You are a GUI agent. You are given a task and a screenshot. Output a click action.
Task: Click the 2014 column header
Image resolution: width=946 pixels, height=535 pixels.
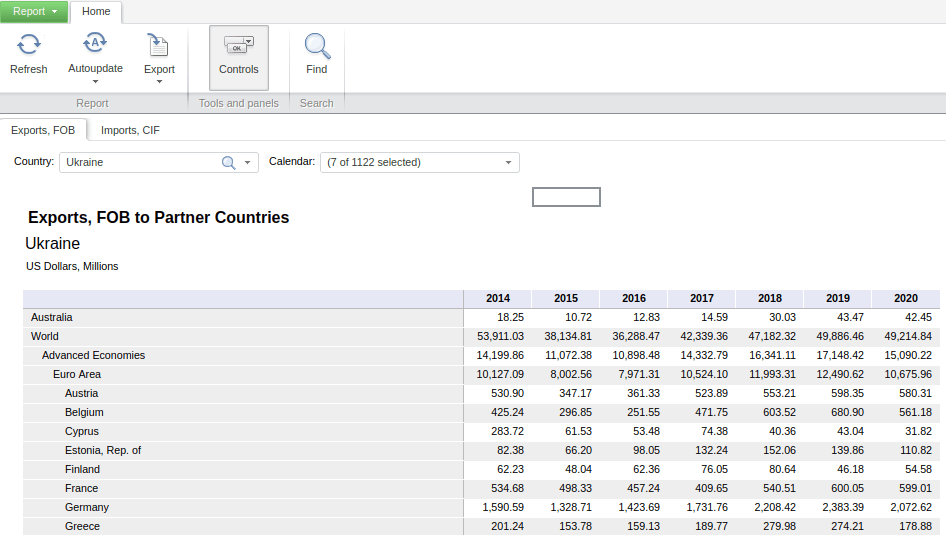tap(497, 298)
